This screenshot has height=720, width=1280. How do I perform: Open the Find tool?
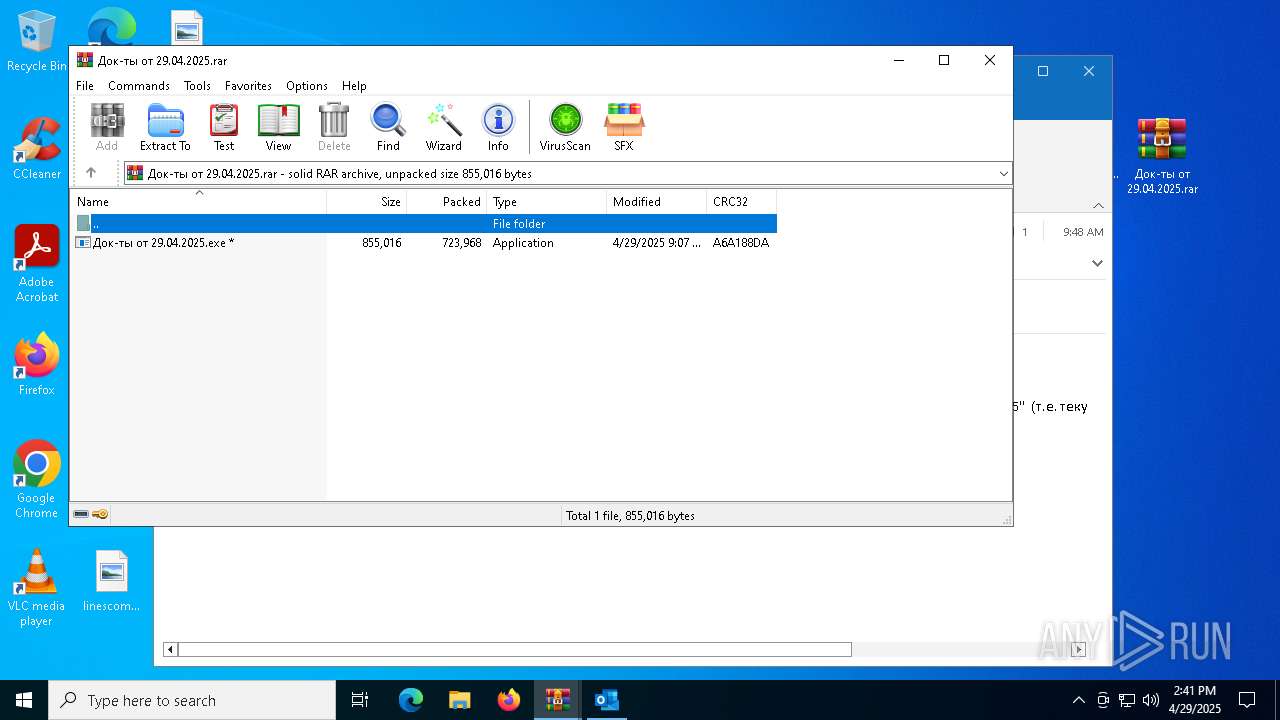pyautogui.click(x=388, y=127)
